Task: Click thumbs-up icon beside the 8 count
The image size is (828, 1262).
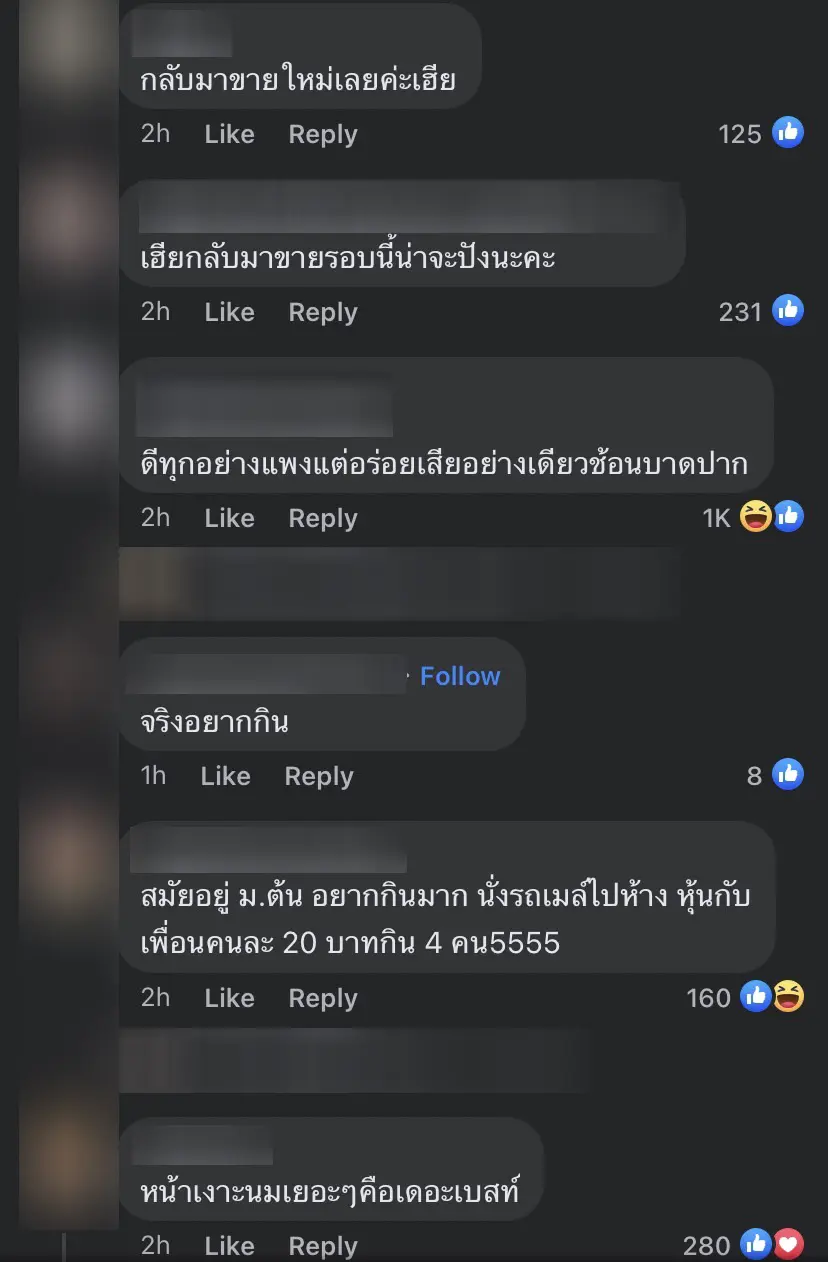Action: click(x=788, y=774)
